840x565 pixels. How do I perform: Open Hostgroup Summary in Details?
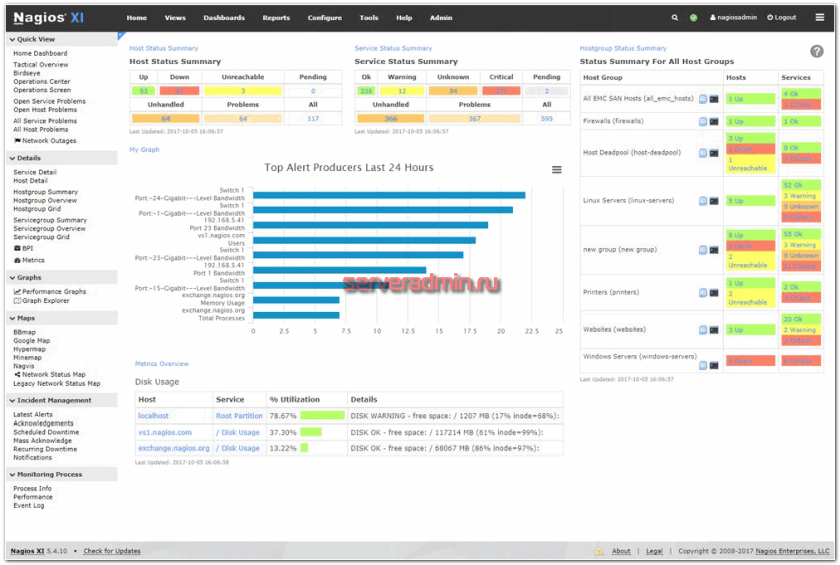click(46, 192)
